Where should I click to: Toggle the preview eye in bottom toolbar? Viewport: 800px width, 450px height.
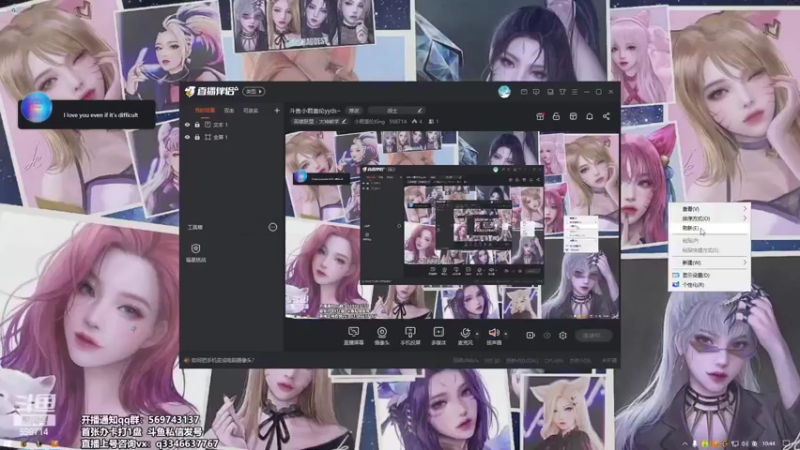(547, 335)
